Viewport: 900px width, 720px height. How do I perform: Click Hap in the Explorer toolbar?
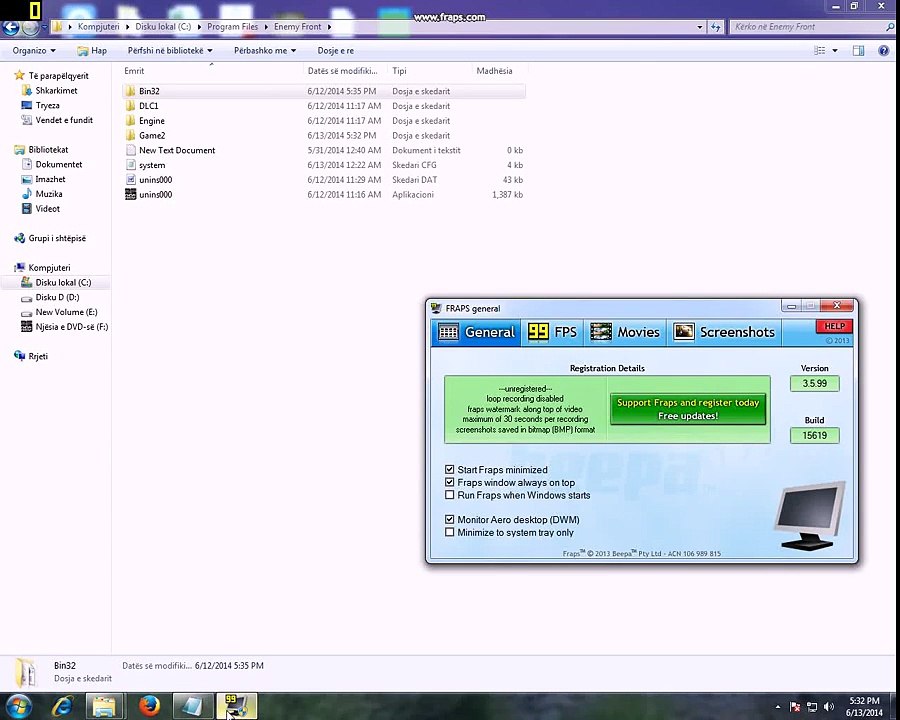[92, 51]
